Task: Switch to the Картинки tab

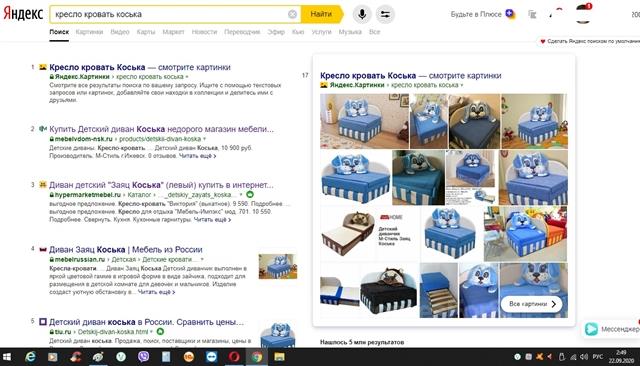Action: 89,32
